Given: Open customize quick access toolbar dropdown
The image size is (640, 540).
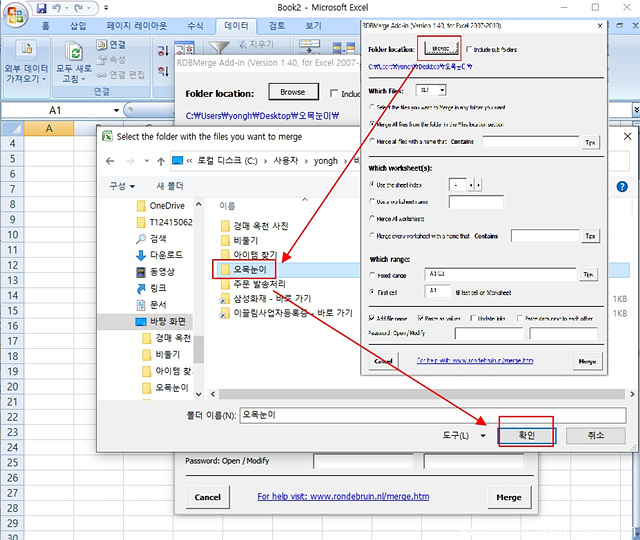Looking at the screenshot, I should [x=106, y=8].
